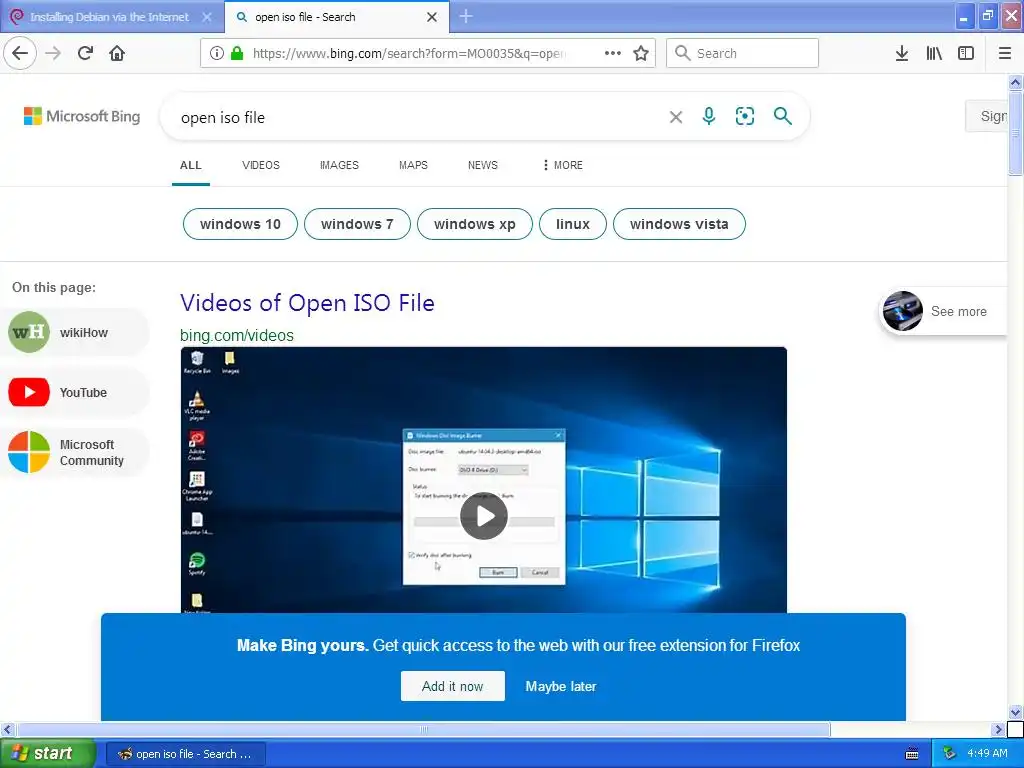Open the Firefox downloads arrow
1024x768 pixels.
[902, 53]
